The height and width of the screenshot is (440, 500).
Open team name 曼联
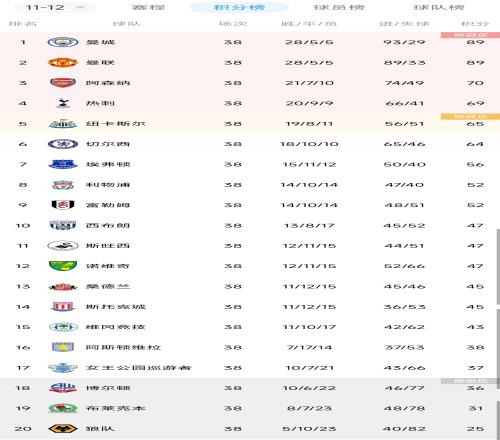pos(100,63)
